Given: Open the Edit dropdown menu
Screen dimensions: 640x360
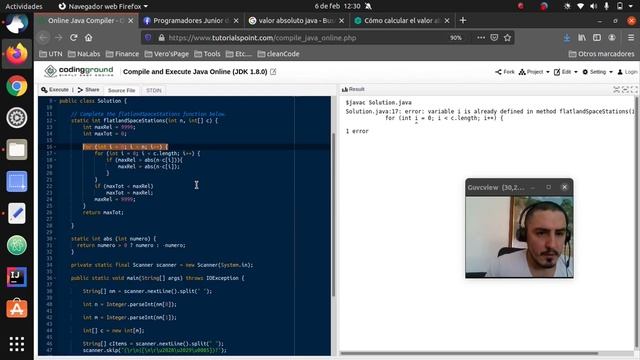Looking at the screenshot, I should click(x=565, y=72).
